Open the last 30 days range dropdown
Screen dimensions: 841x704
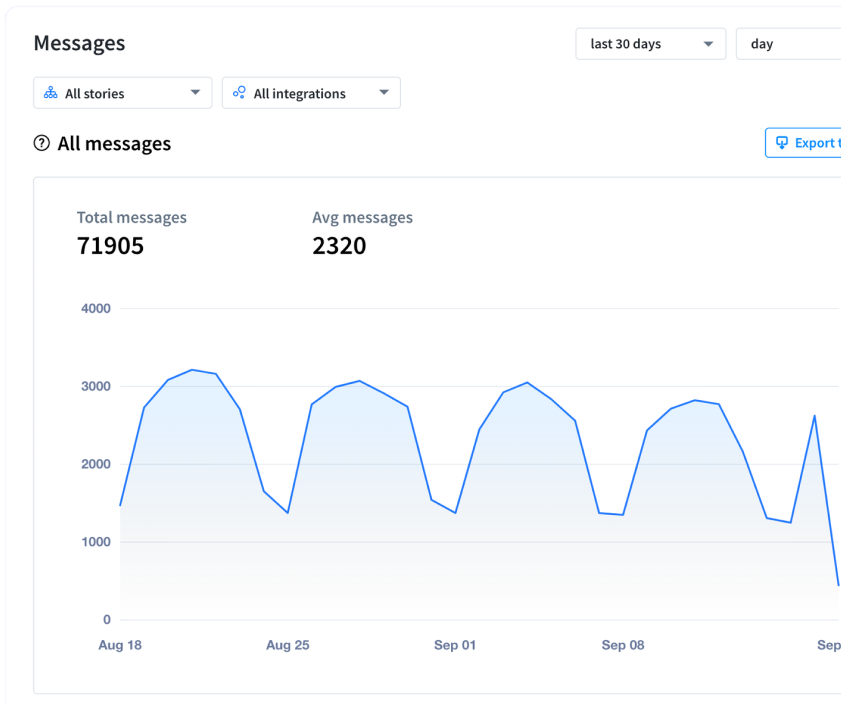pos(650,44)
